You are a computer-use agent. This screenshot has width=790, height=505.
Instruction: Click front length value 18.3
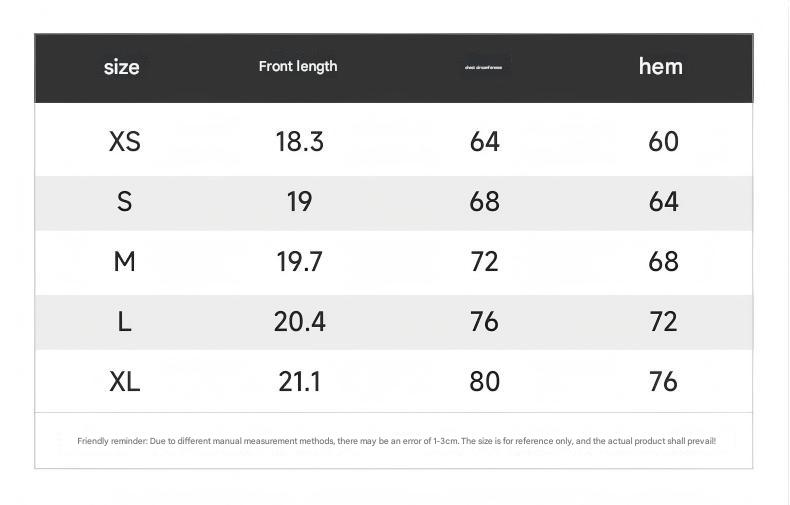point(299,141)
